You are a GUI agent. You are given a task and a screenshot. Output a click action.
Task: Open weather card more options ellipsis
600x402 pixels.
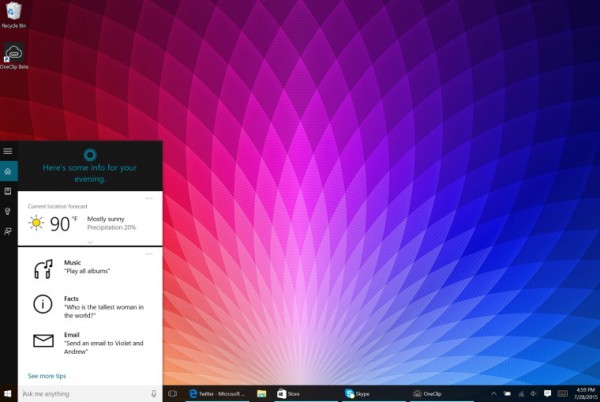(149, 199)
